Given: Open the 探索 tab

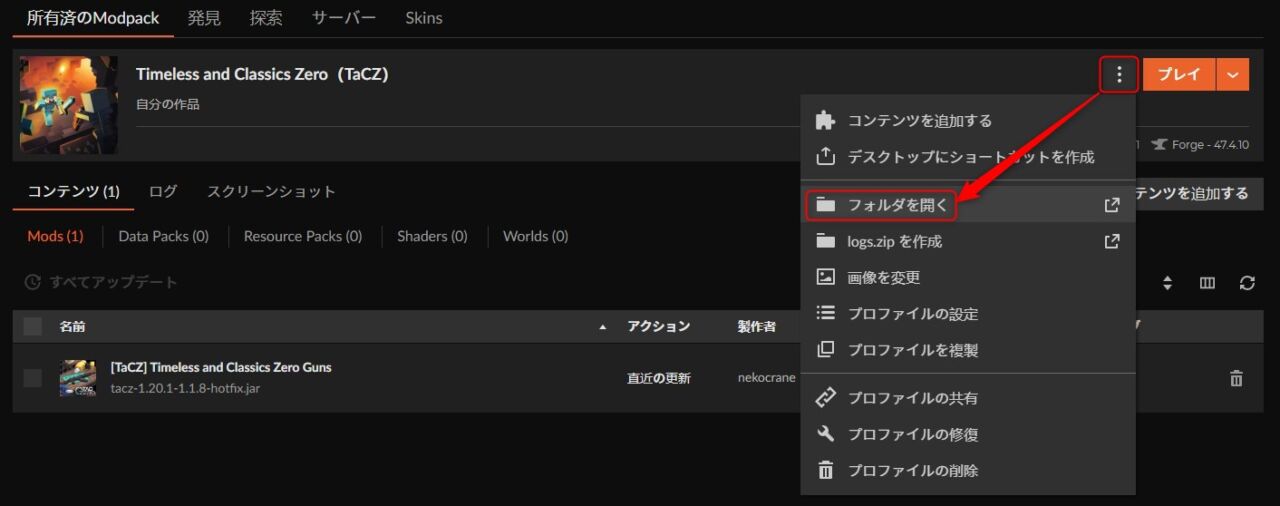Looking at the screenshot, I should tap(266, 18).
